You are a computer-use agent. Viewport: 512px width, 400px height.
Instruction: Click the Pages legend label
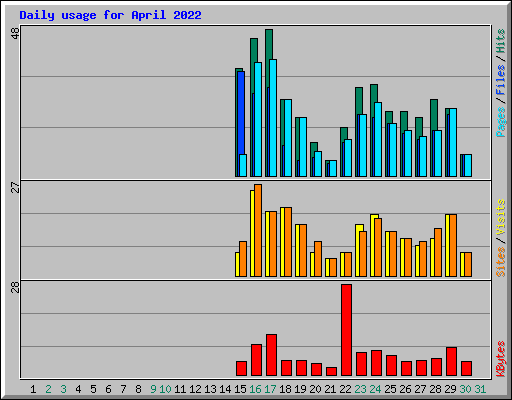[x=500, y=122]
